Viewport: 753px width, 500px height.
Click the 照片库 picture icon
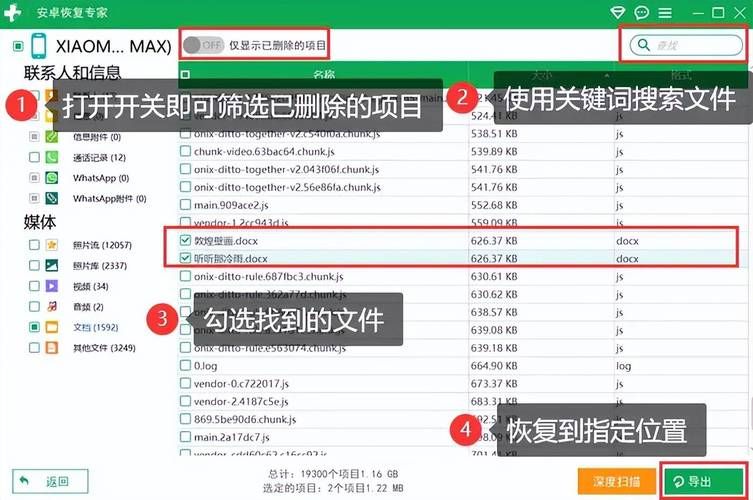(51, 266)
